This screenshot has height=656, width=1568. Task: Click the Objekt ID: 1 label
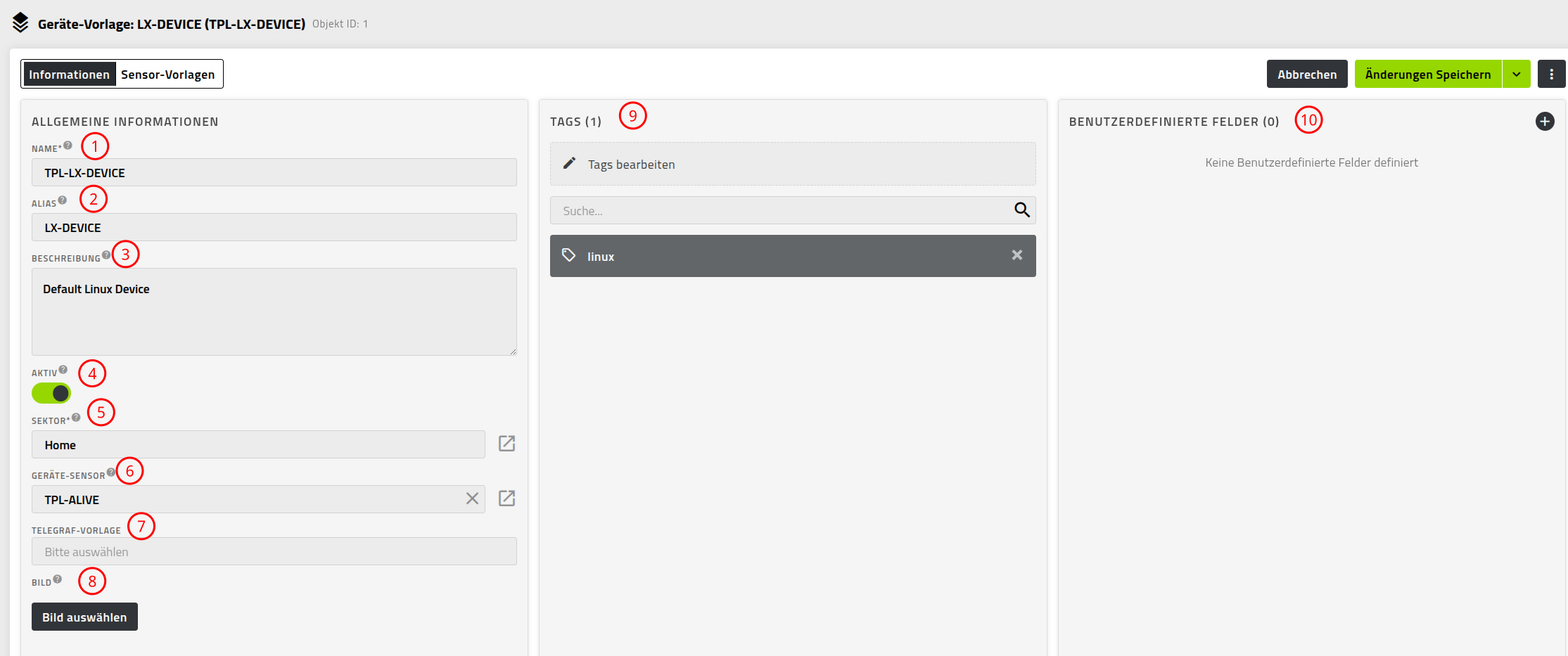340,24
